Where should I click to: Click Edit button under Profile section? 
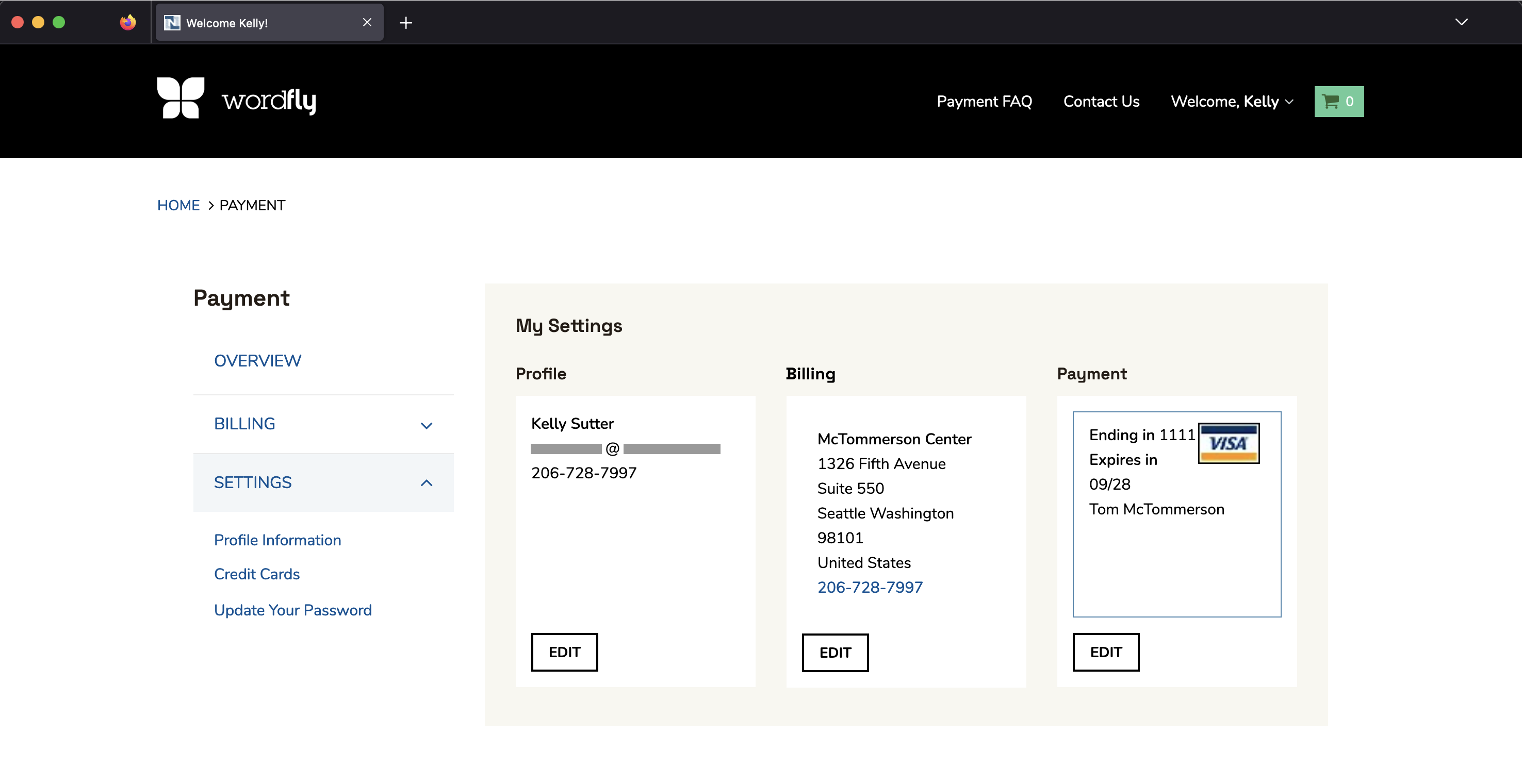[x=564, y=652]
